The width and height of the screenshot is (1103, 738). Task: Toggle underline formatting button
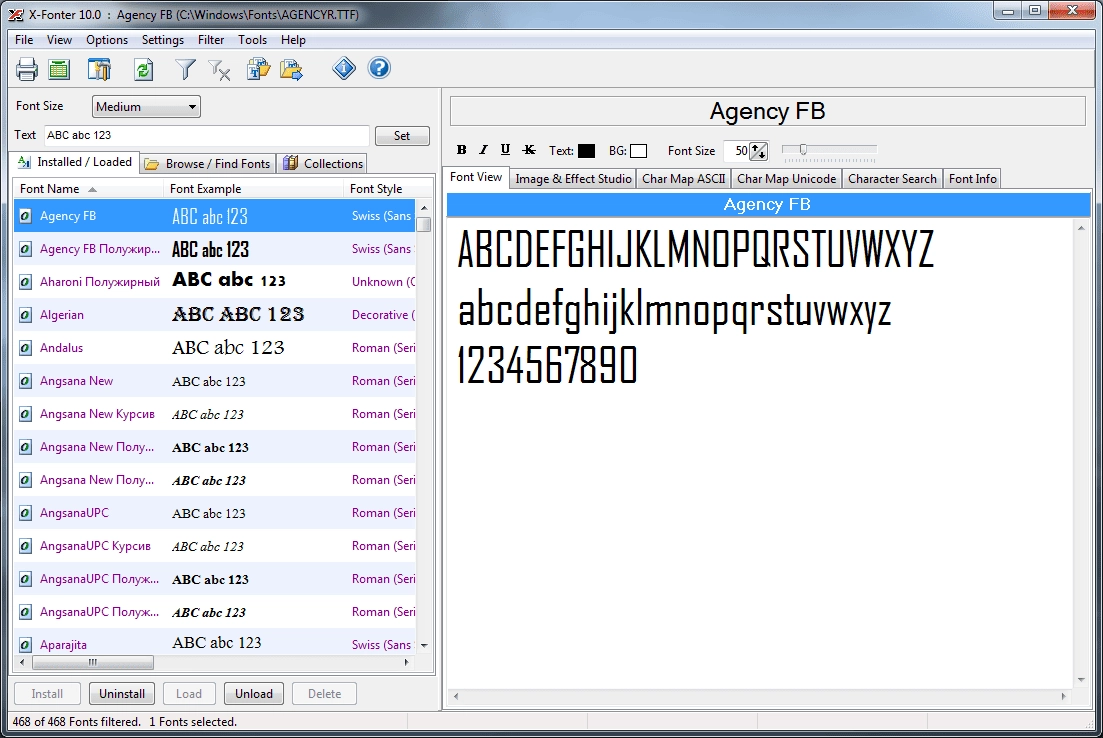point(505,150)
